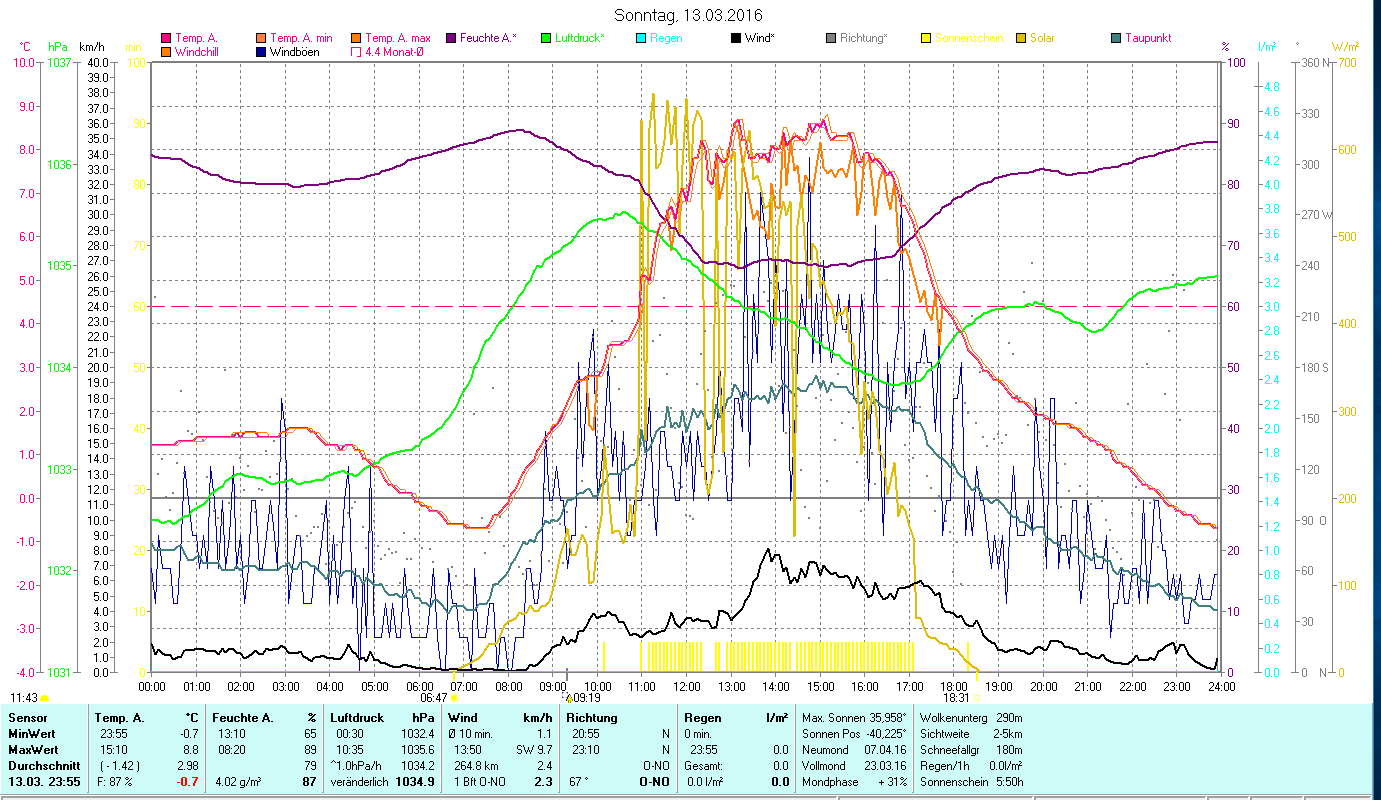Click the sunrise marker at 06:47

pyautogui.click(x=454, y=698)
